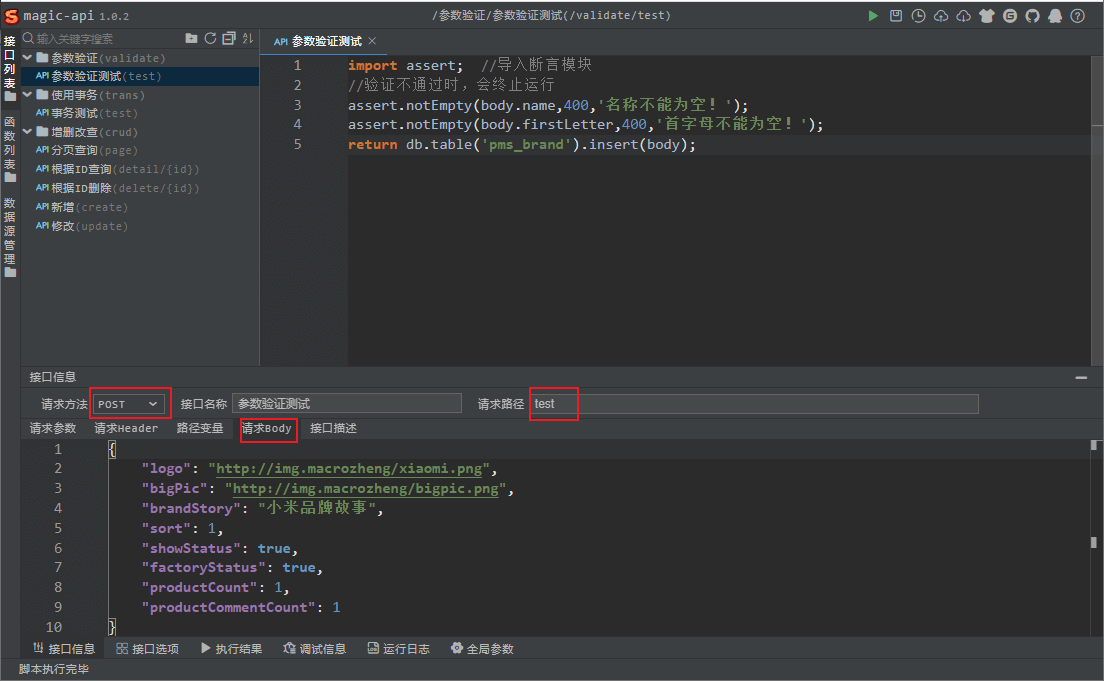The image size is (1104, 681).
Task: Click the 接口名称 input field
Action: [346, 404]
